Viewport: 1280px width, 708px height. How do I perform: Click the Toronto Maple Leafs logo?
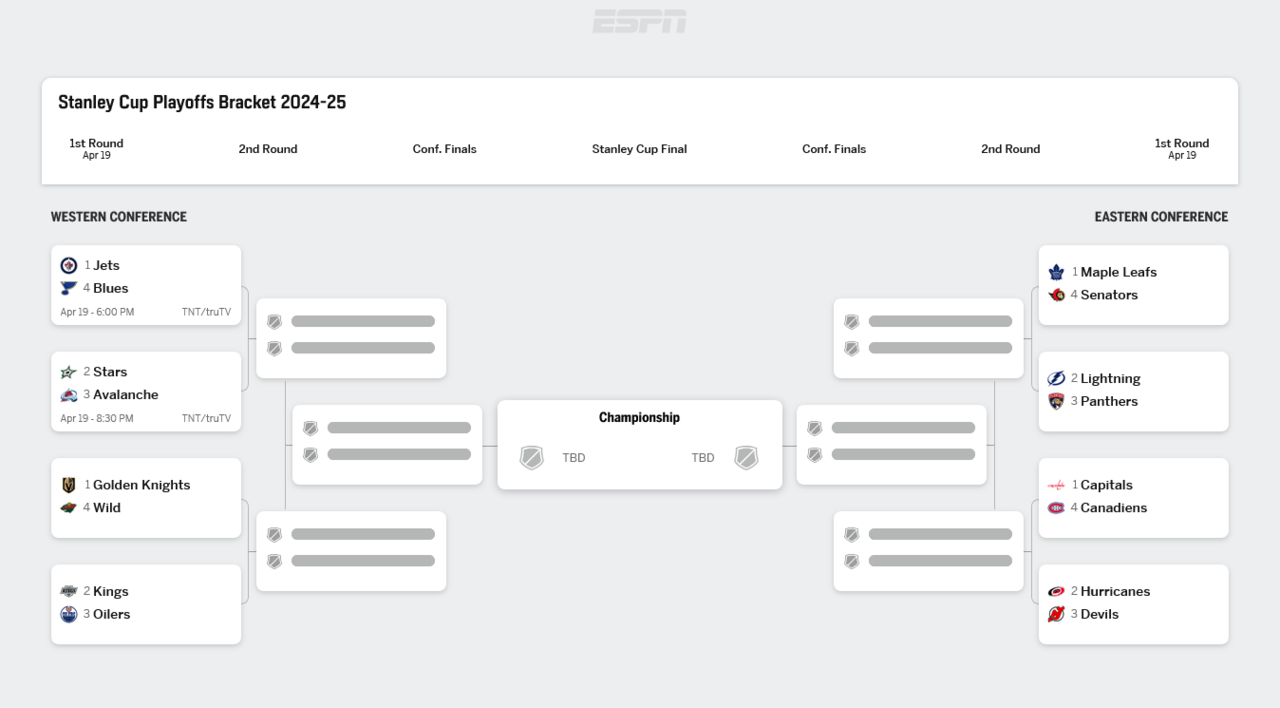pyautogui.click(x=1056, y=272)
